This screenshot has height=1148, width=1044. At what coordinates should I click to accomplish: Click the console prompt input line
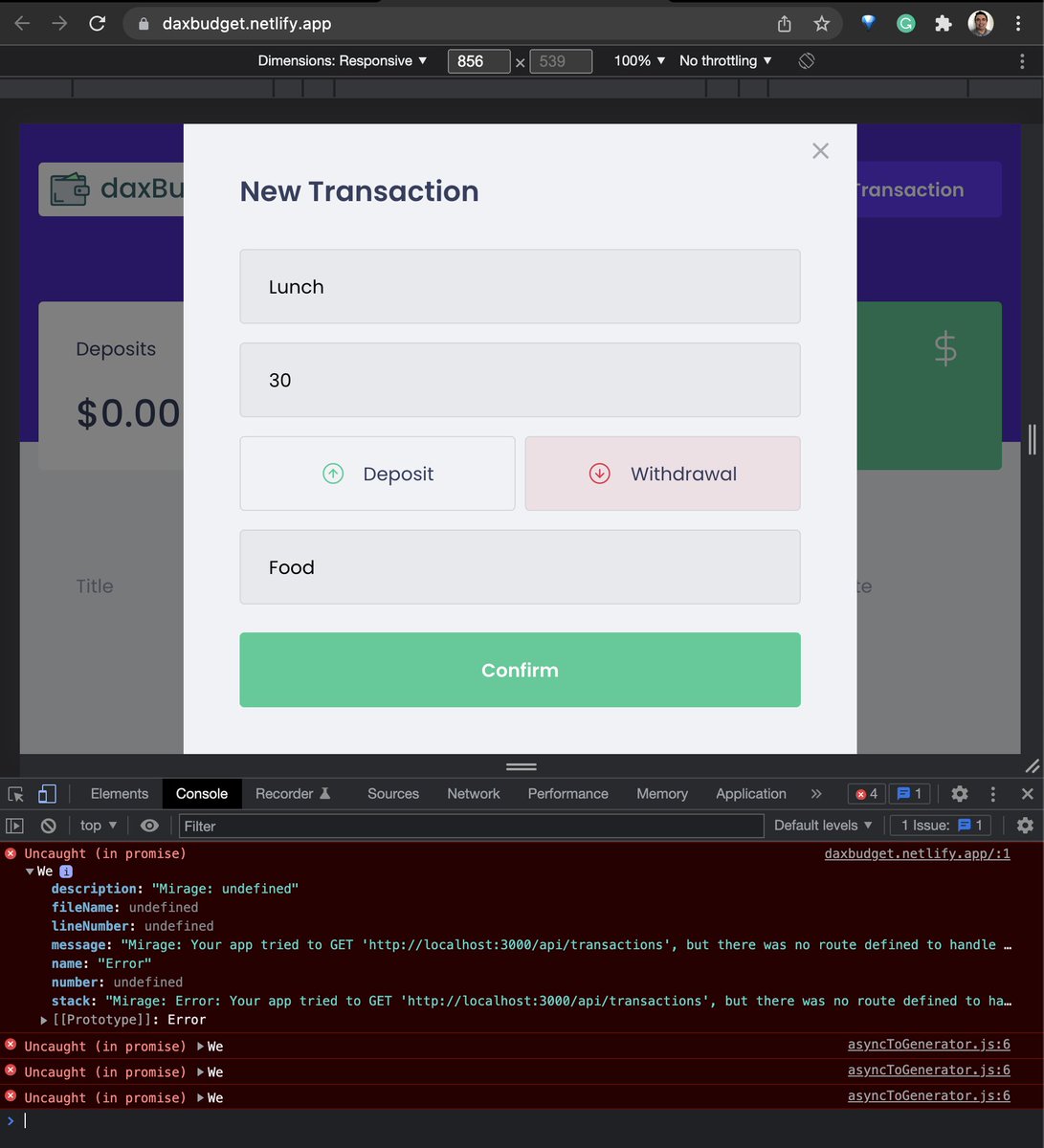[x=522, y=1121]
